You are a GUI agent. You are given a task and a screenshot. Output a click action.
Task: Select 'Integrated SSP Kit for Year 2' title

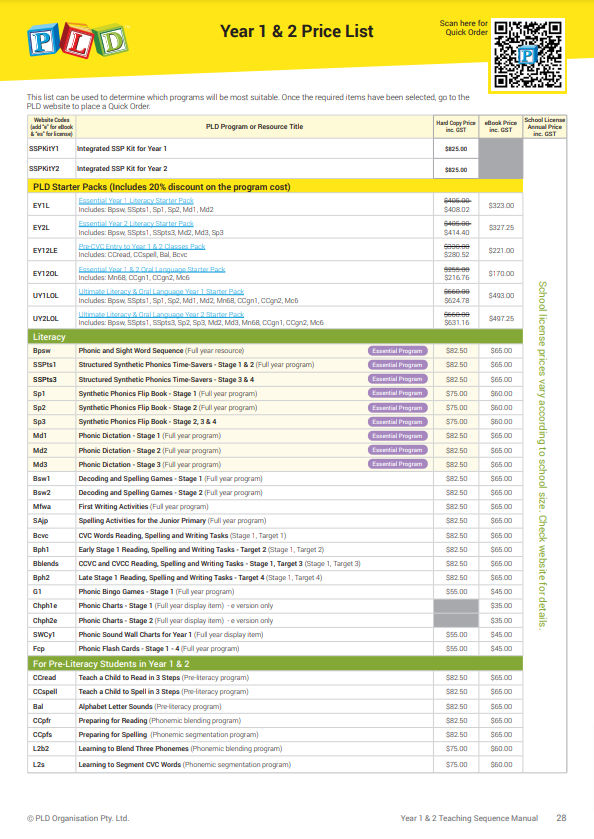[x=122, y=169]
